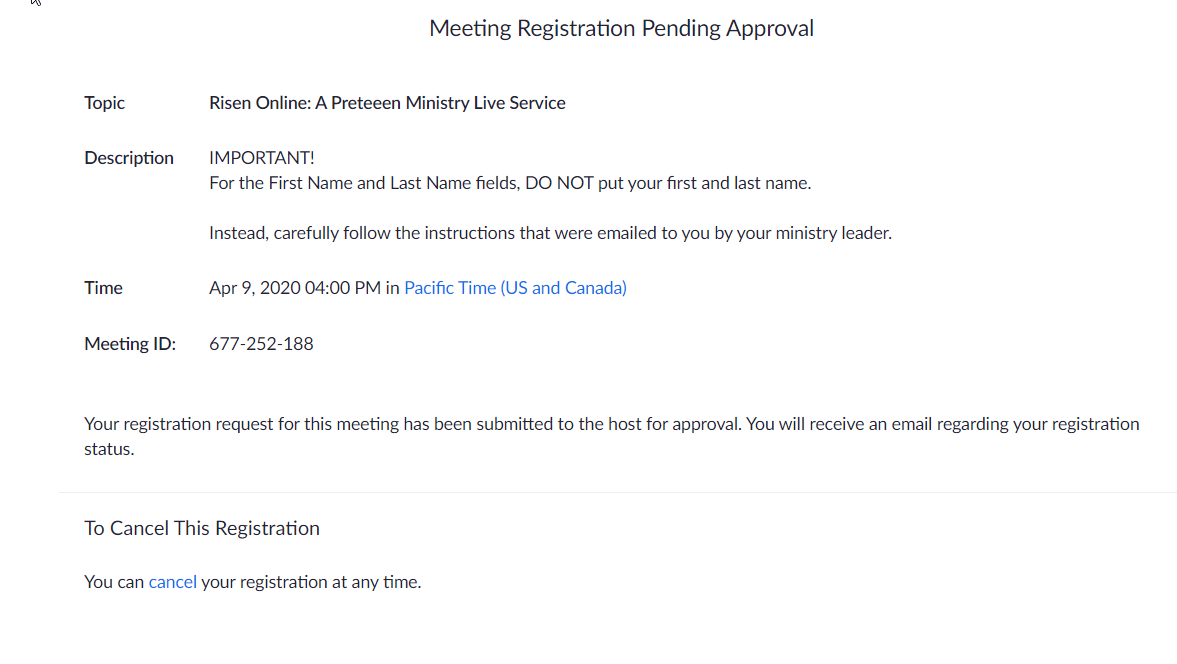
Task: Click the Time label
Action: 104,288
